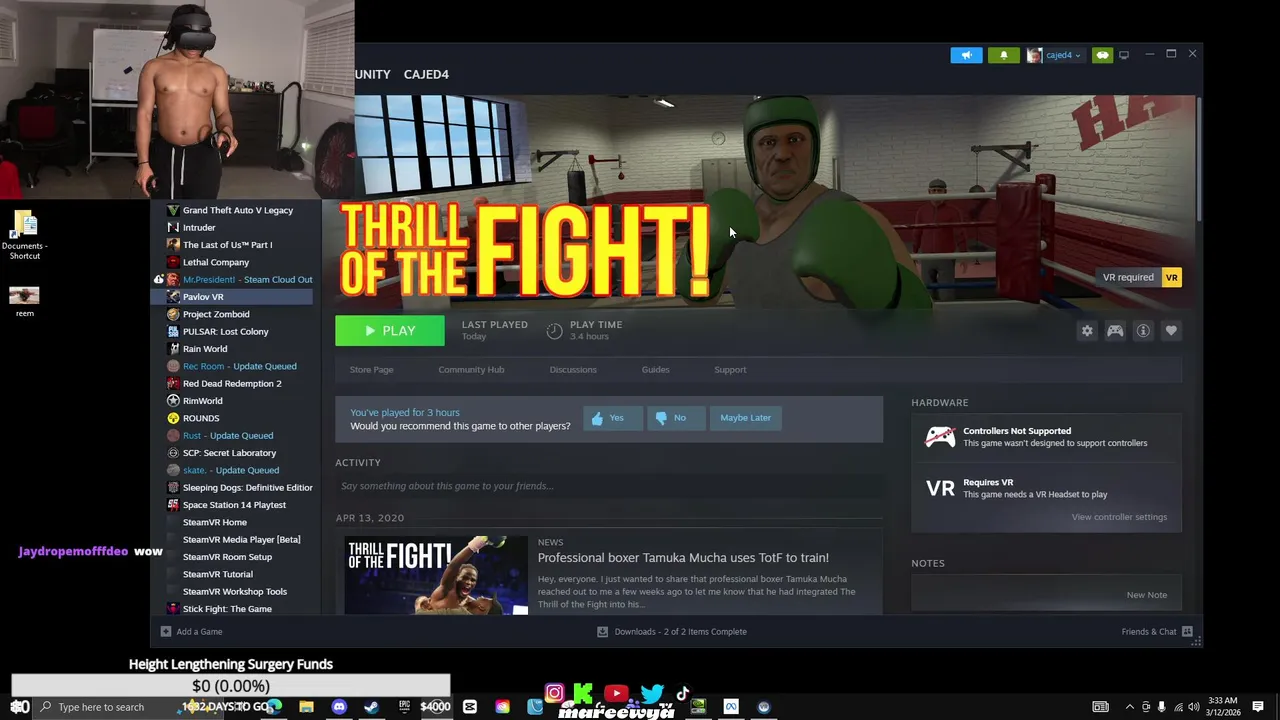Select CAJED4 in Steam top navigation

coord(426,74)
